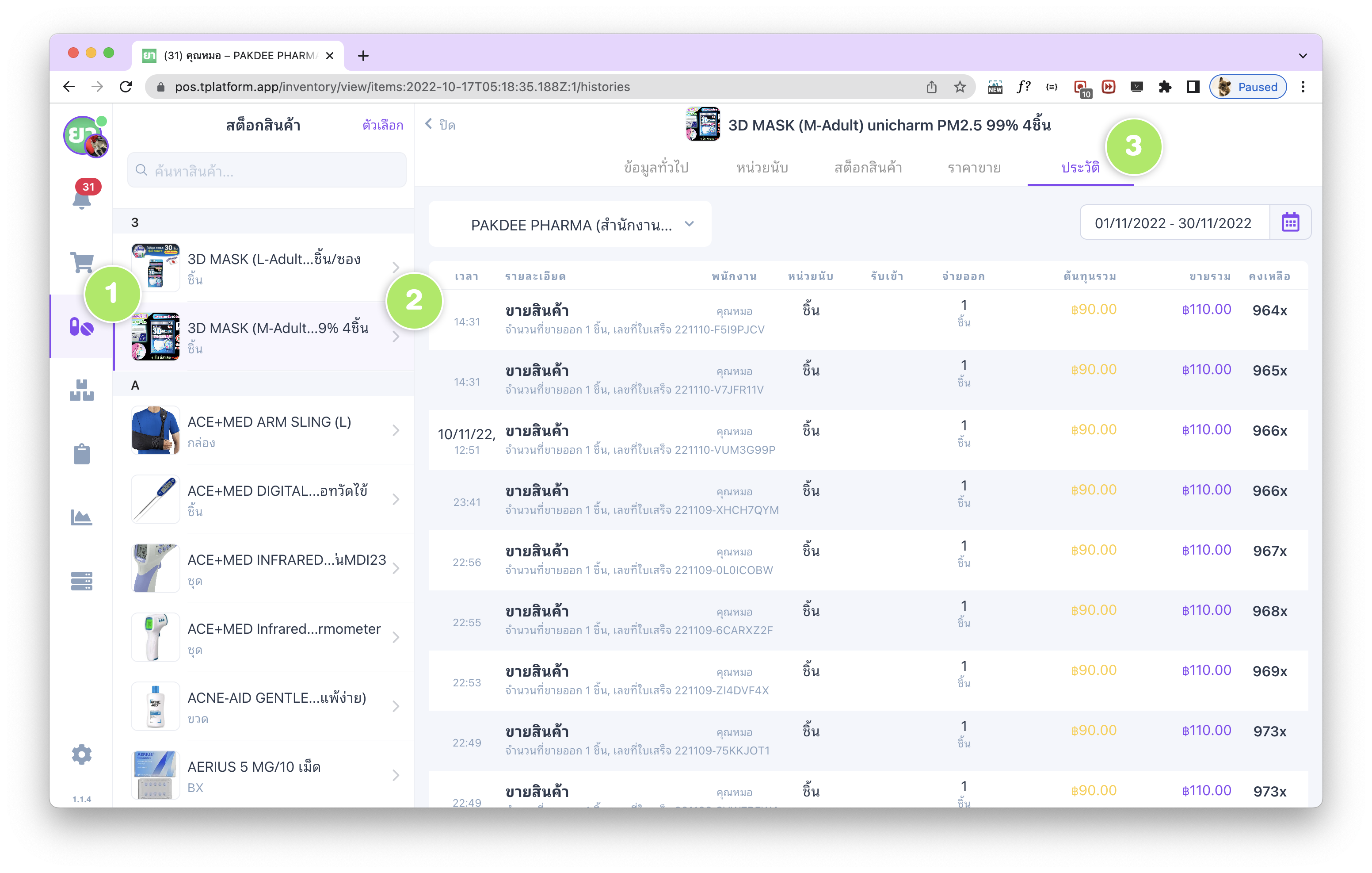Click the AERIUS 5 MG/10 product thumbnail
The height and width of the screenshot is (873, 1372).
pyautogui.click(x=155, y=775)
